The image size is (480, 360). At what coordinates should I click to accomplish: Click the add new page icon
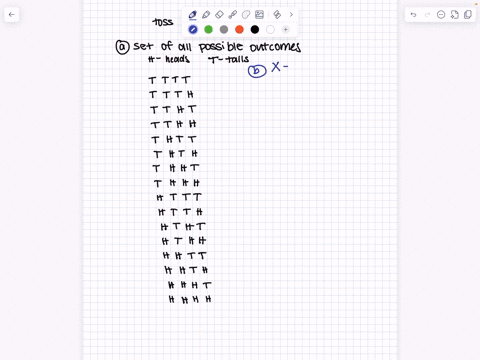pos(455,15)
